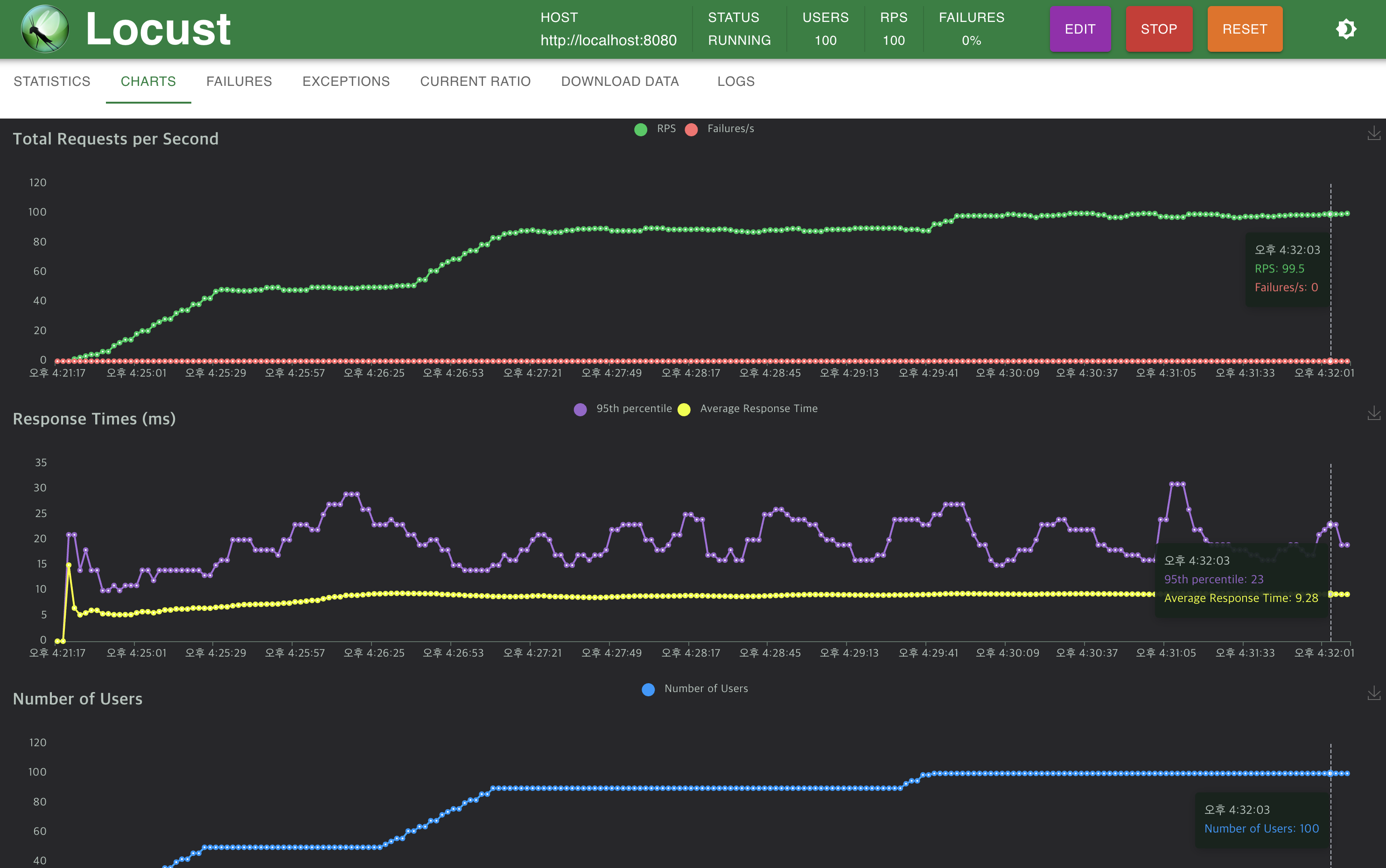
Task: Click the Total Requests per Second title
Action: [x=115, y=139]
